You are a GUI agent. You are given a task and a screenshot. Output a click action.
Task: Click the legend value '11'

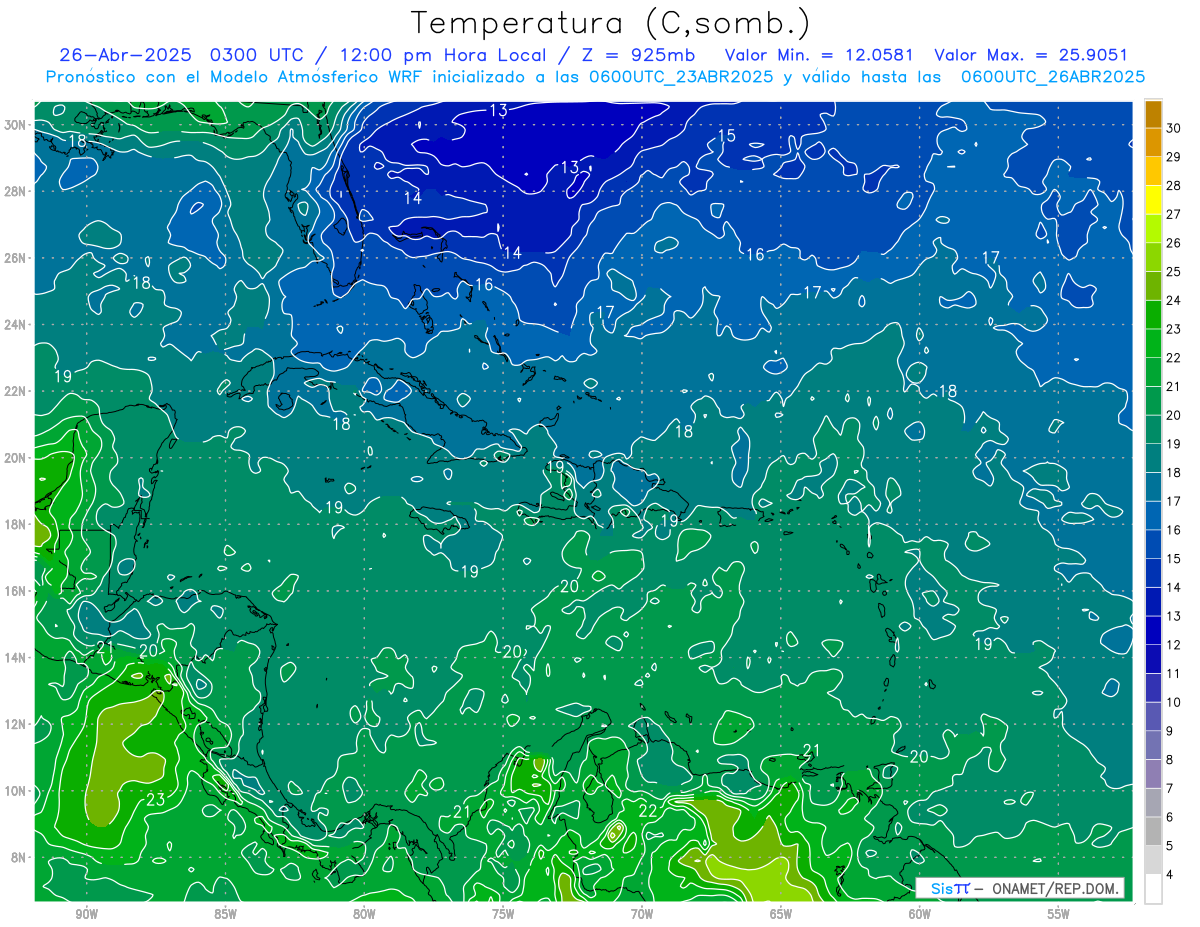[x=1174, y=673]
